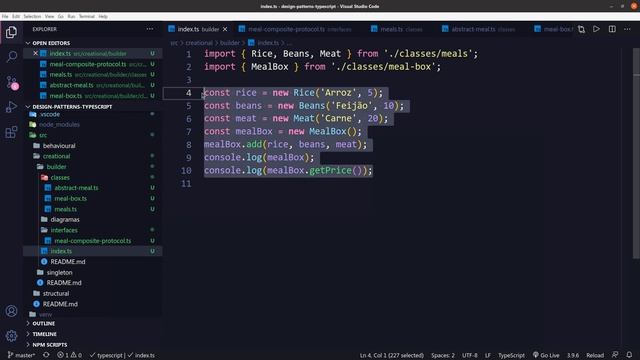Close index.ts in Open Editors list
640x360 pixels.
pos(36,53)
